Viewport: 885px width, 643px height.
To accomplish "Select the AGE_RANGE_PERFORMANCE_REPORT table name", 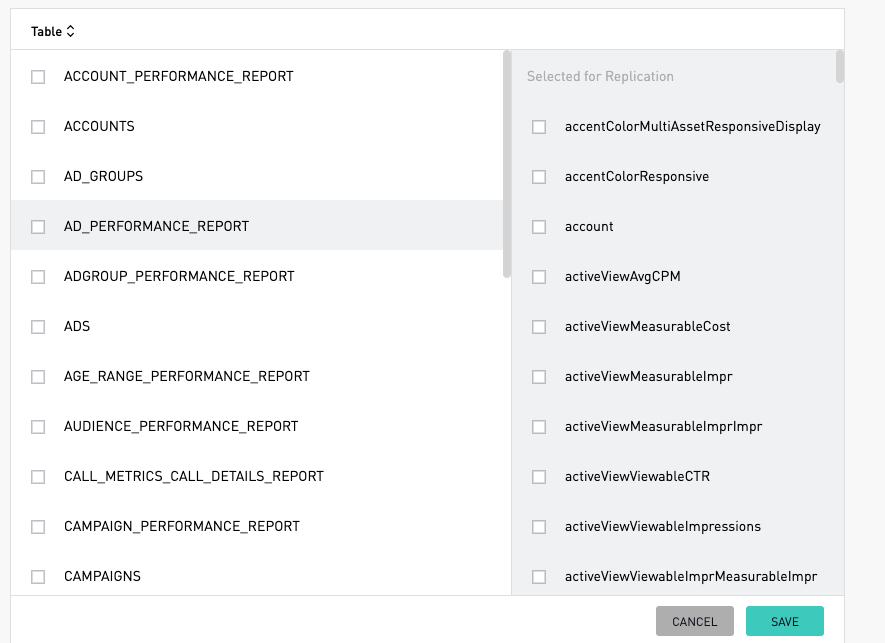I will click(187, 377).
